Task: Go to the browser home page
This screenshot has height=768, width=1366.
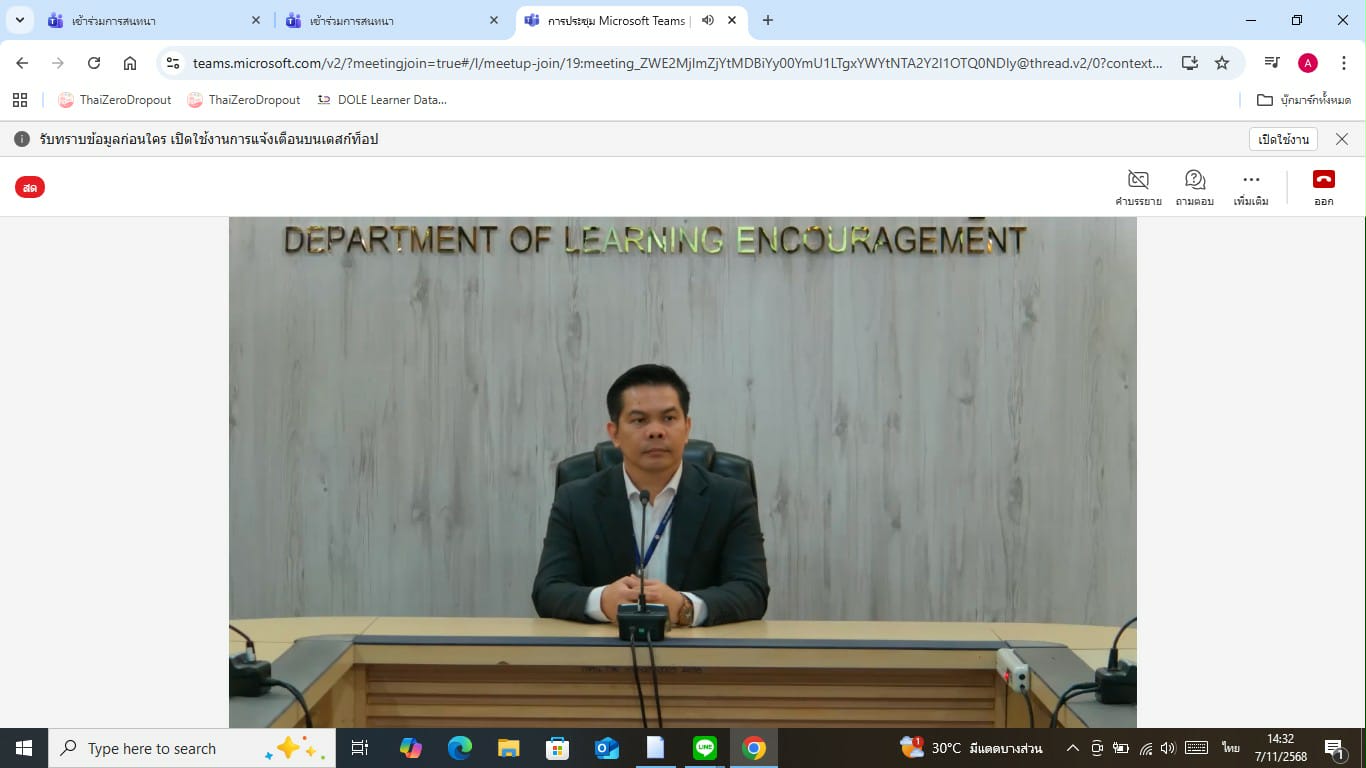Action: 130,63
